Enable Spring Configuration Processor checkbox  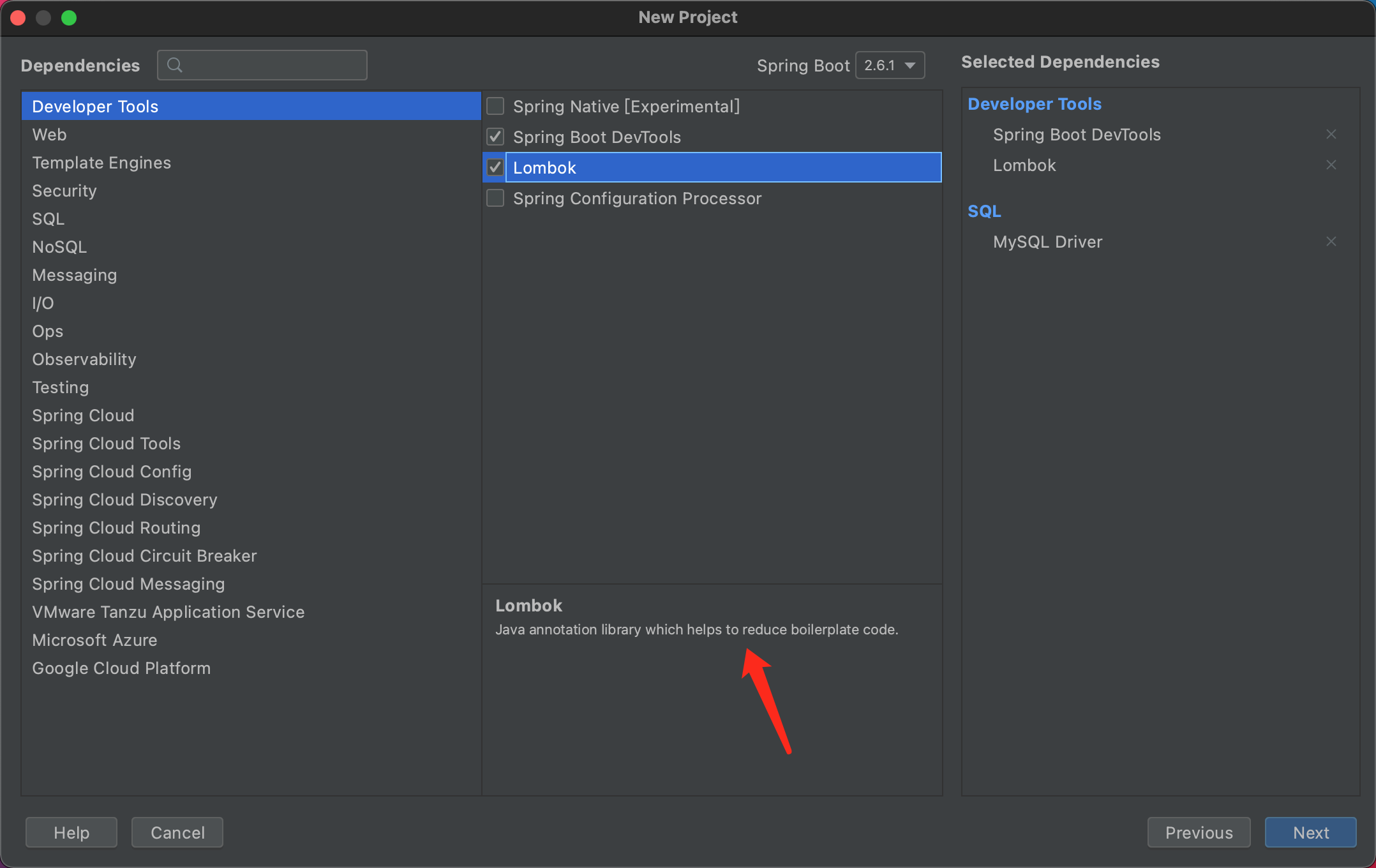495,198
